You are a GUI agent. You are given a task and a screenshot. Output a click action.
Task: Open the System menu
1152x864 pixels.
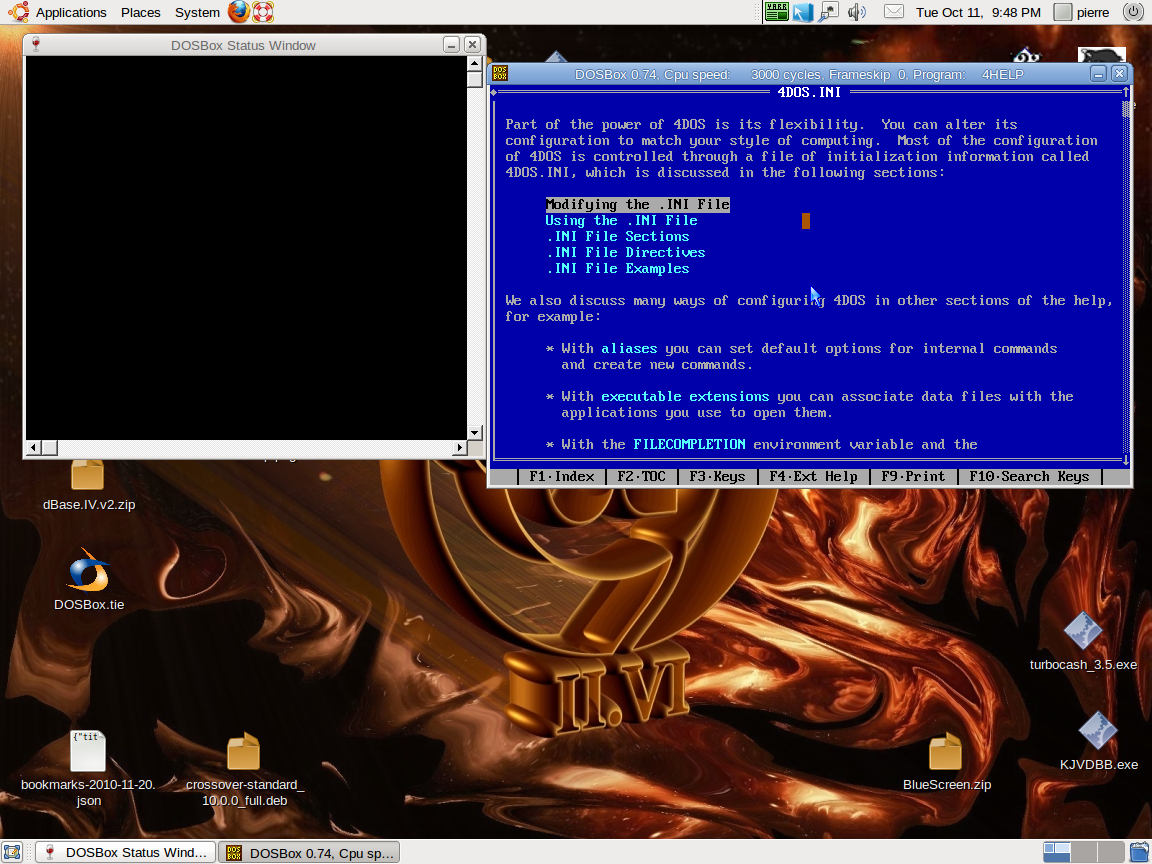(x=197, y=12)
